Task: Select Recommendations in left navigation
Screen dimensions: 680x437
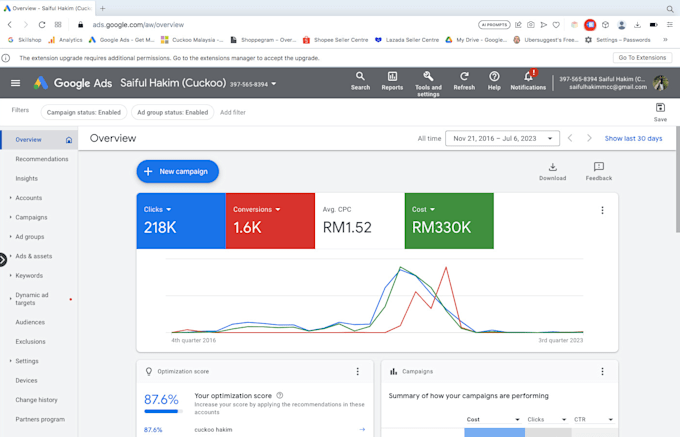Action: click(42, 159)
